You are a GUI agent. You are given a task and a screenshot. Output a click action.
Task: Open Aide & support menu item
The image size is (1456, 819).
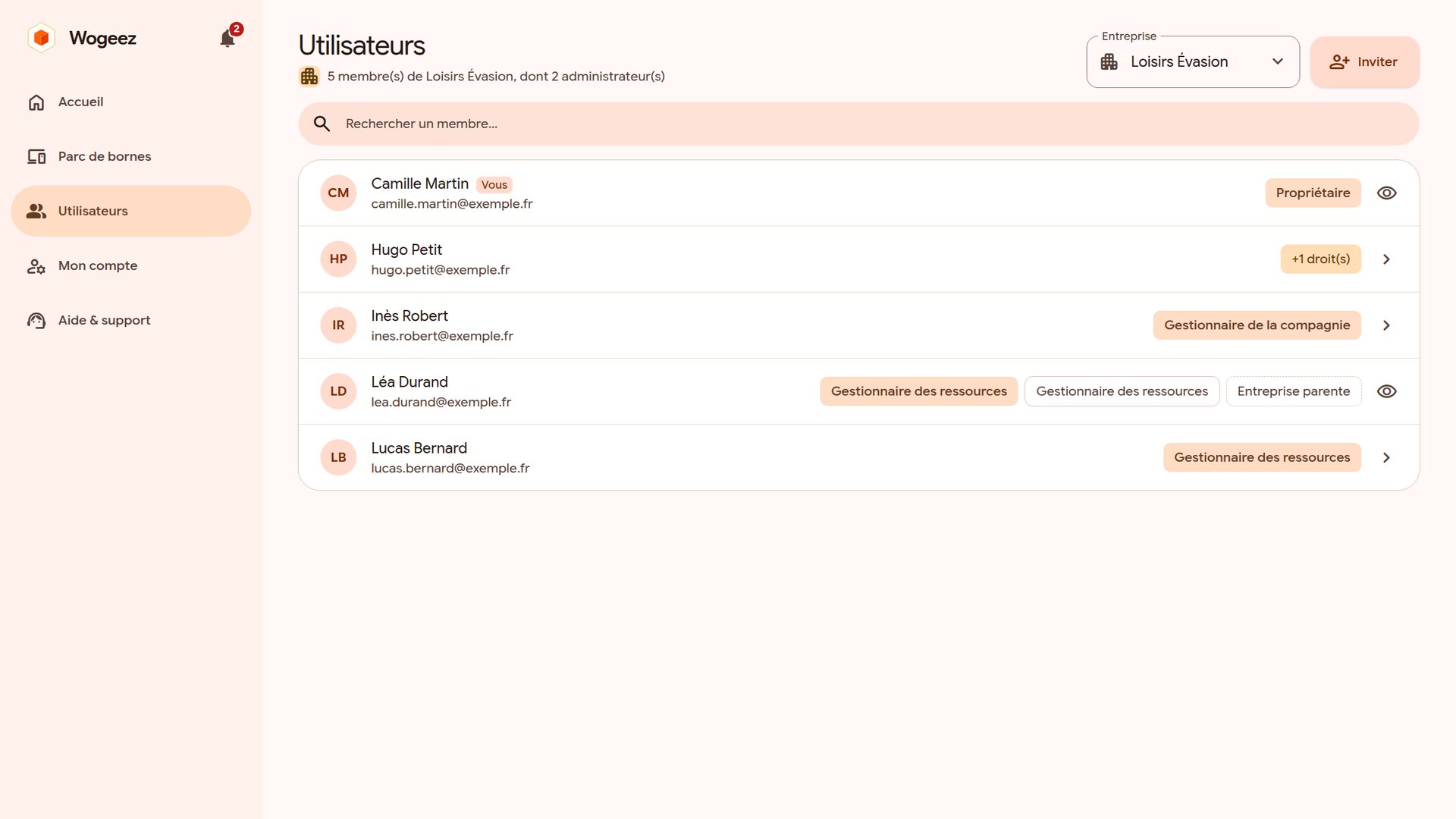[130, 321]
